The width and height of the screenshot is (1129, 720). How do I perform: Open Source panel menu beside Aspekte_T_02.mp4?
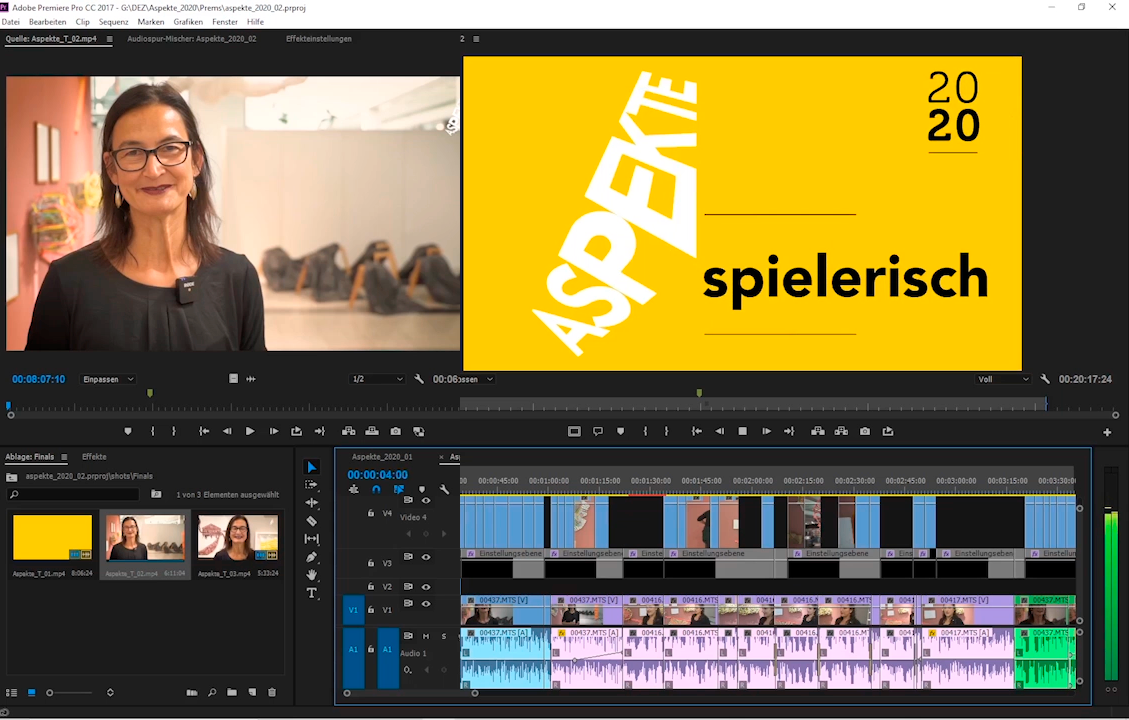pos(109,39)
